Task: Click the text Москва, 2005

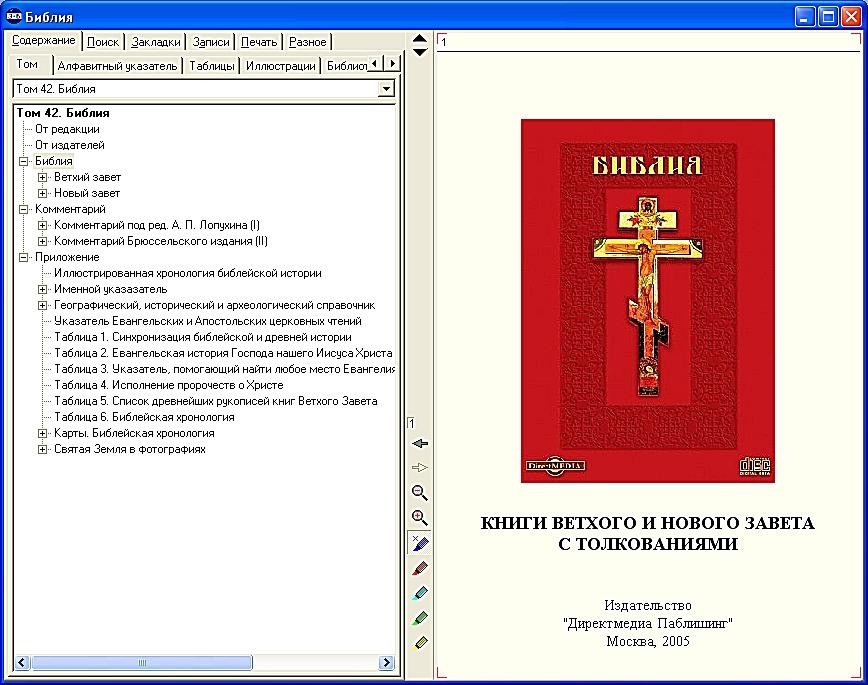Action: (x=648, y=641)
